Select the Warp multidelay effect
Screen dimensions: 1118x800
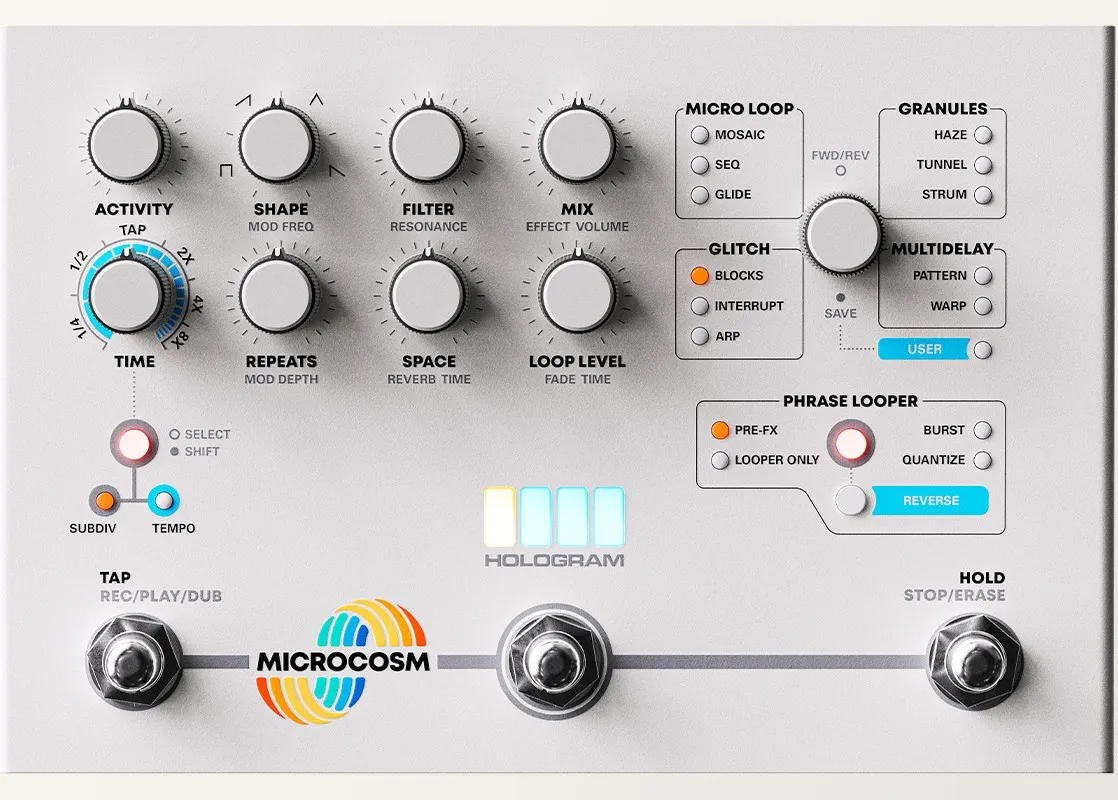(983, 306)
